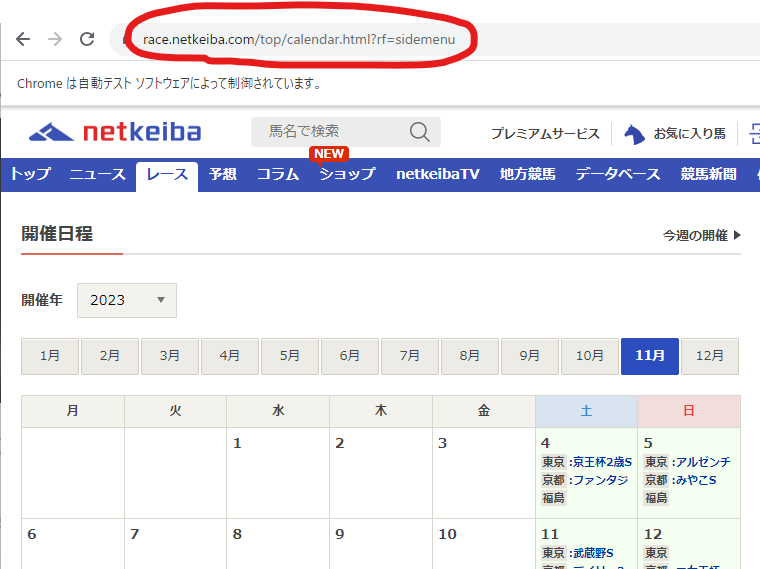Viewport: 760px width, 569px height.
Task: Open the ファンタジ race link on day 4
Action: pyautogui.click(x=601, y=480)
